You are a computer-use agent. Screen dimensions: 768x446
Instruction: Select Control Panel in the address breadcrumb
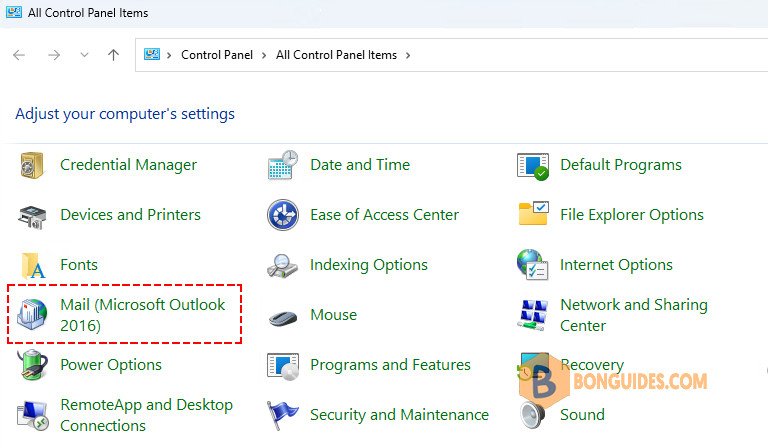pyautogui.click(x=217, y=55)
